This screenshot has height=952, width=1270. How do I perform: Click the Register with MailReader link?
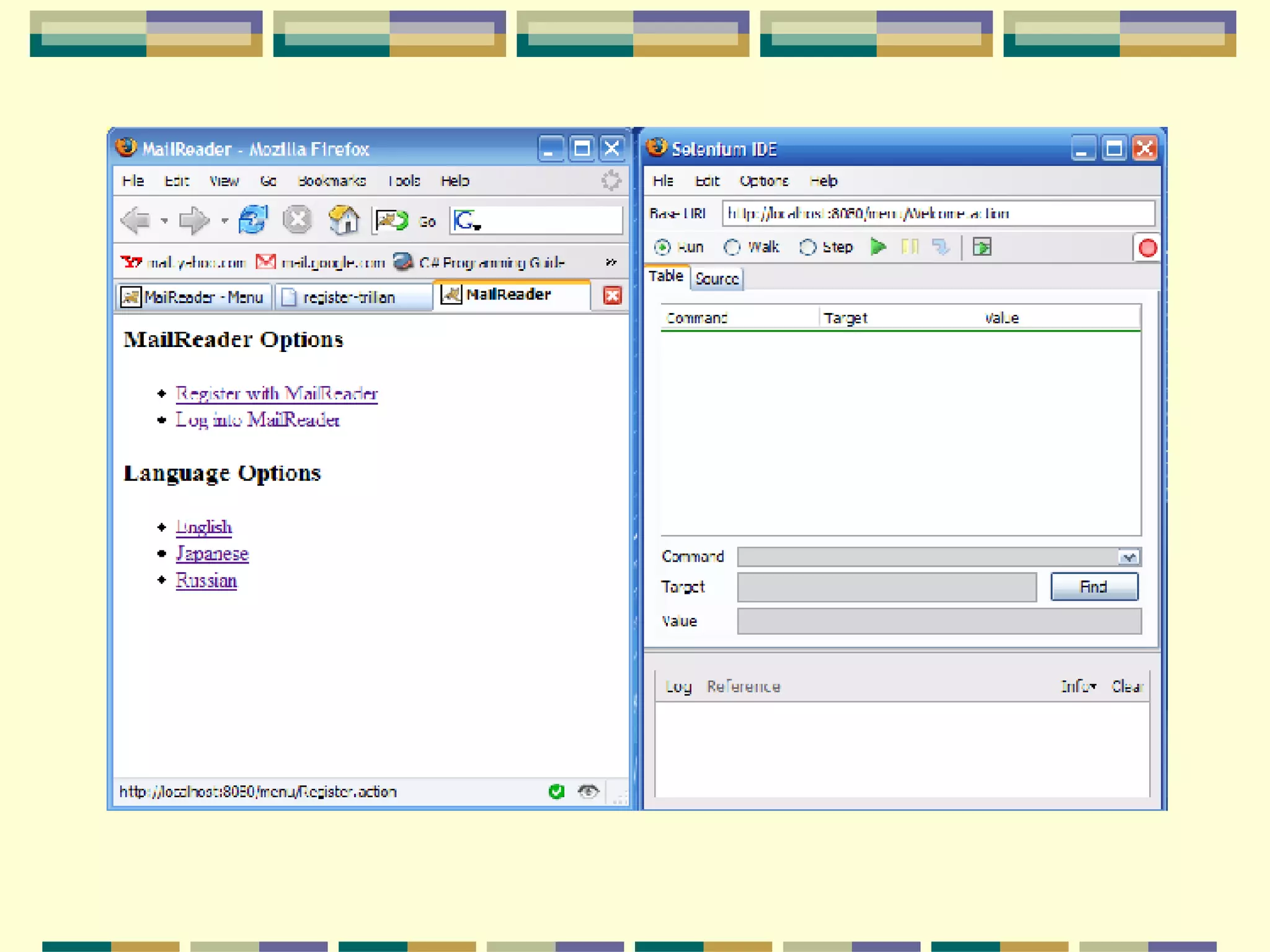click(x=277, y=394)
